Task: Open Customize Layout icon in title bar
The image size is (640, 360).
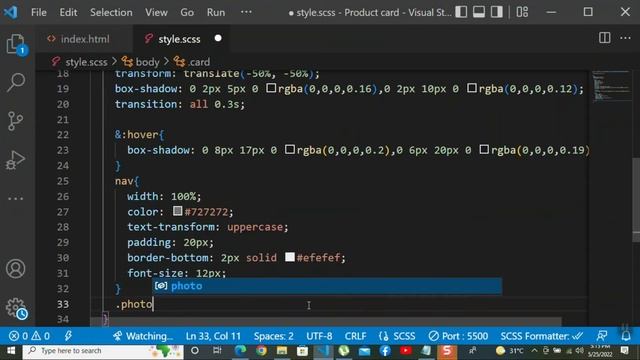Action: (x=522, y=12)
